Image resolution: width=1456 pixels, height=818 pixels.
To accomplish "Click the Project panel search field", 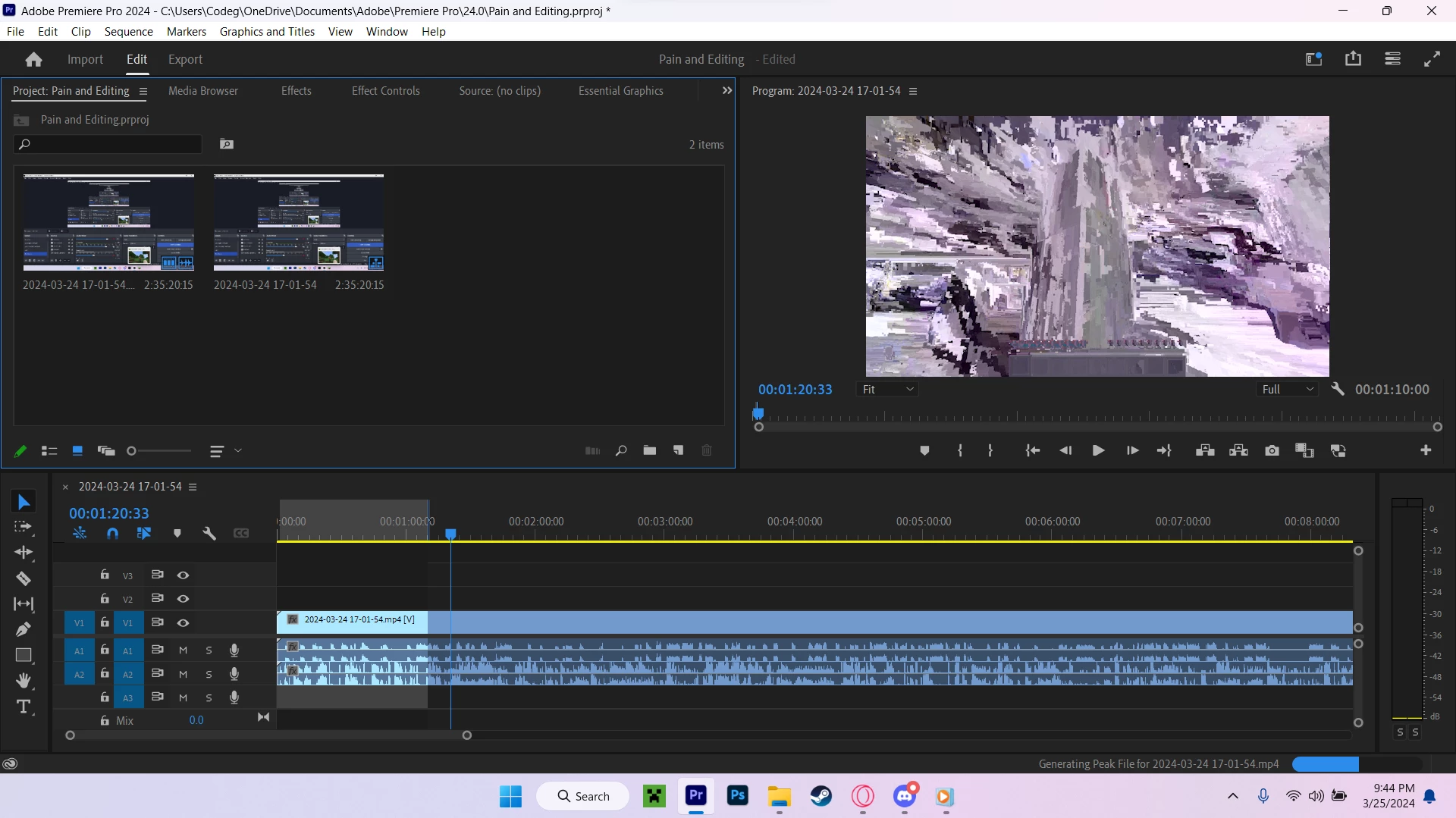I will [x=108, y=144].
